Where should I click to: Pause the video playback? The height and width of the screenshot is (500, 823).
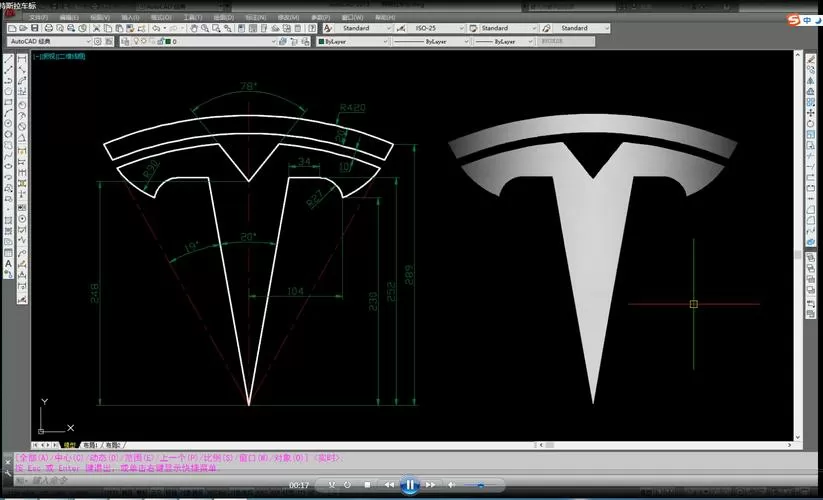(410, 485)
